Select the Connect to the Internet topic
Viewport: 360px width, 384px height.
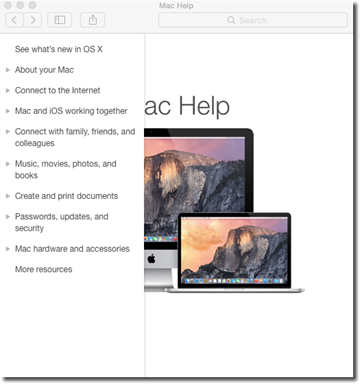coord(57,90)
